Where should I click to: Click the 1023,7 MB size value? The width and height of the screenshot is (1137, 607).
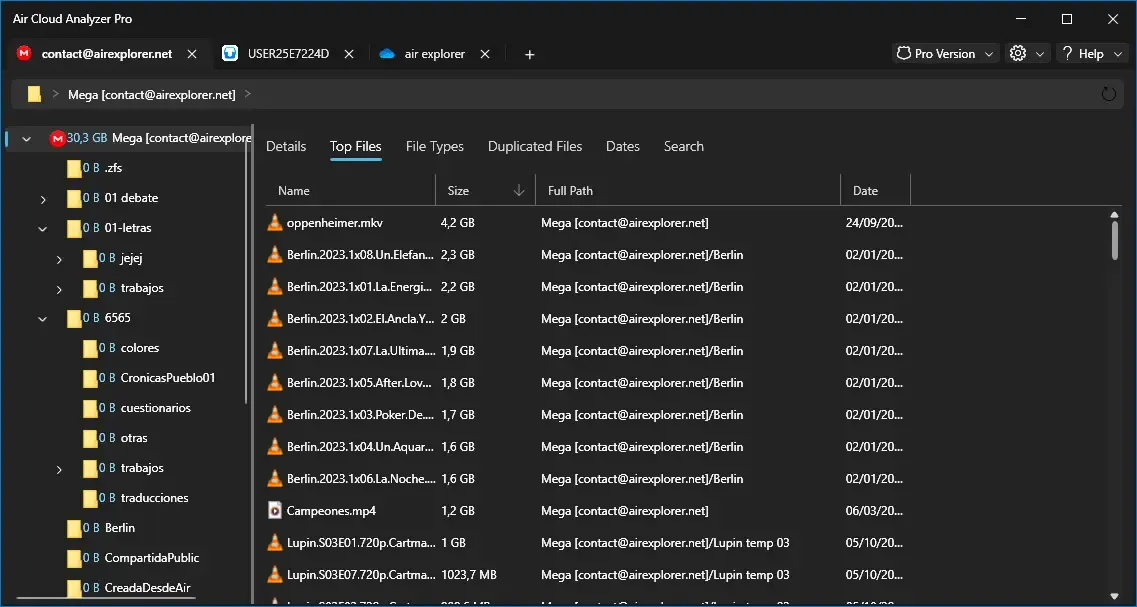[468, 575]
